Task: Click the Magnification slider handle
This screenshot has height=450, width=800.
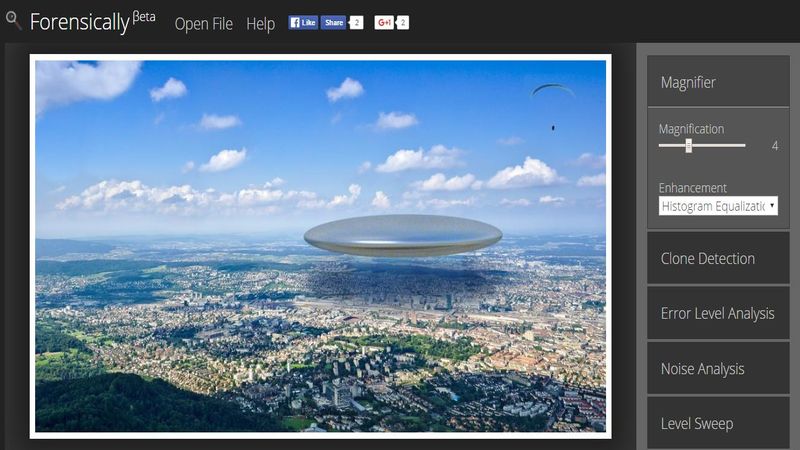Action: (688, 146)
